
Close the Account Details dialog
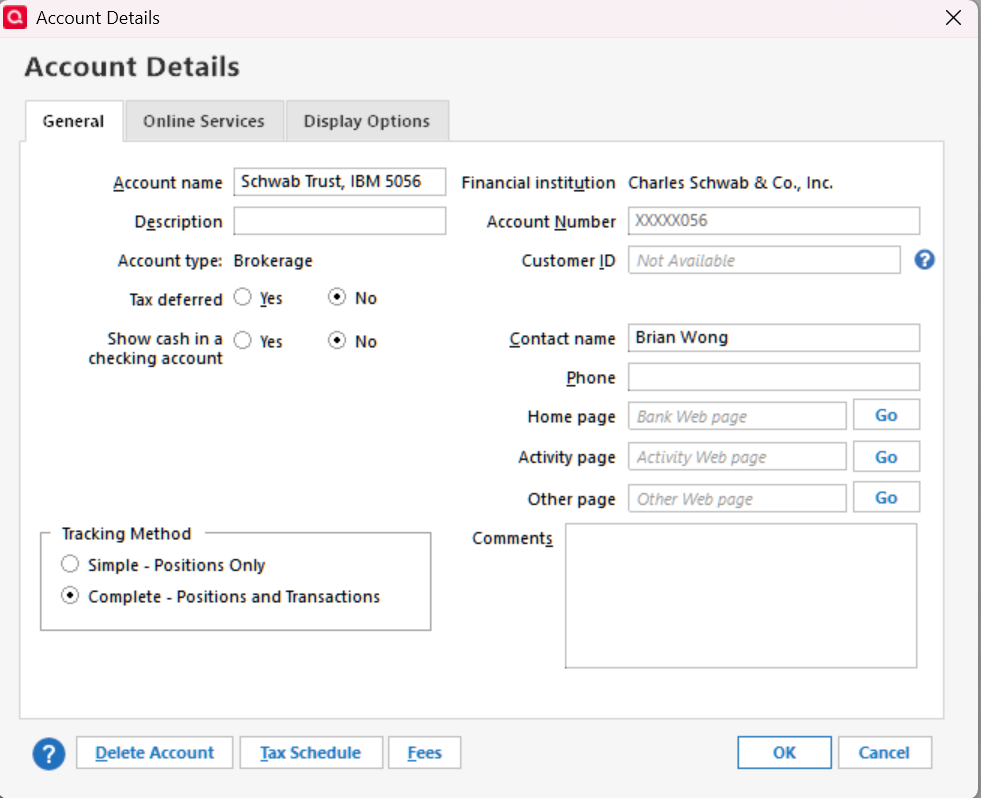(x=953, y=18)
